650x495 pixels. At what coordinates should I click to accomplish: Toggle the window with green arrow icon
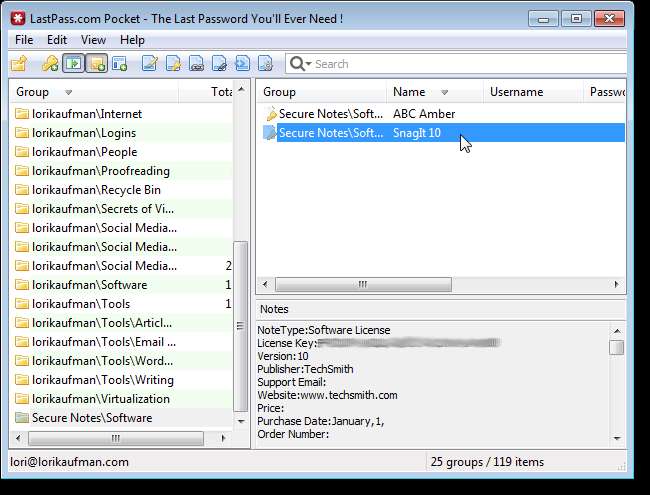click(73, 64)
